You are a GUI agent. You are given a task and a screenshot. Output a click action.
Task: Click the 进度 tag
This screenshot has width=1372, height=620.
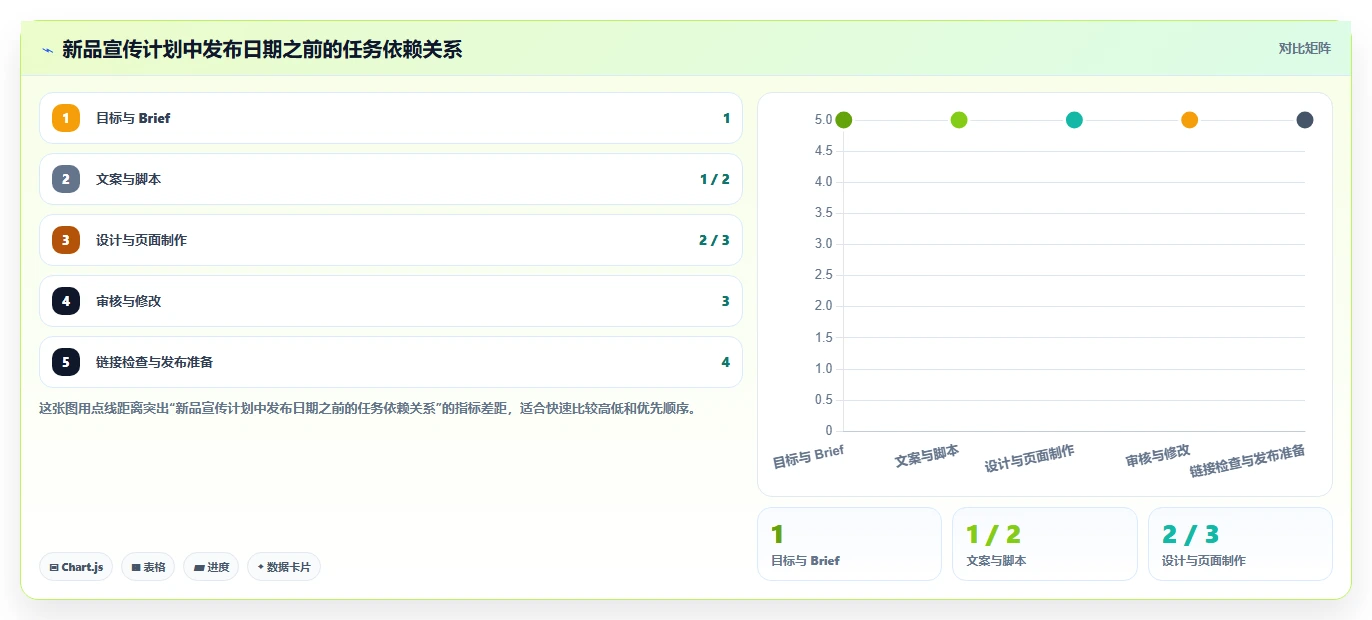coord(211,567)
